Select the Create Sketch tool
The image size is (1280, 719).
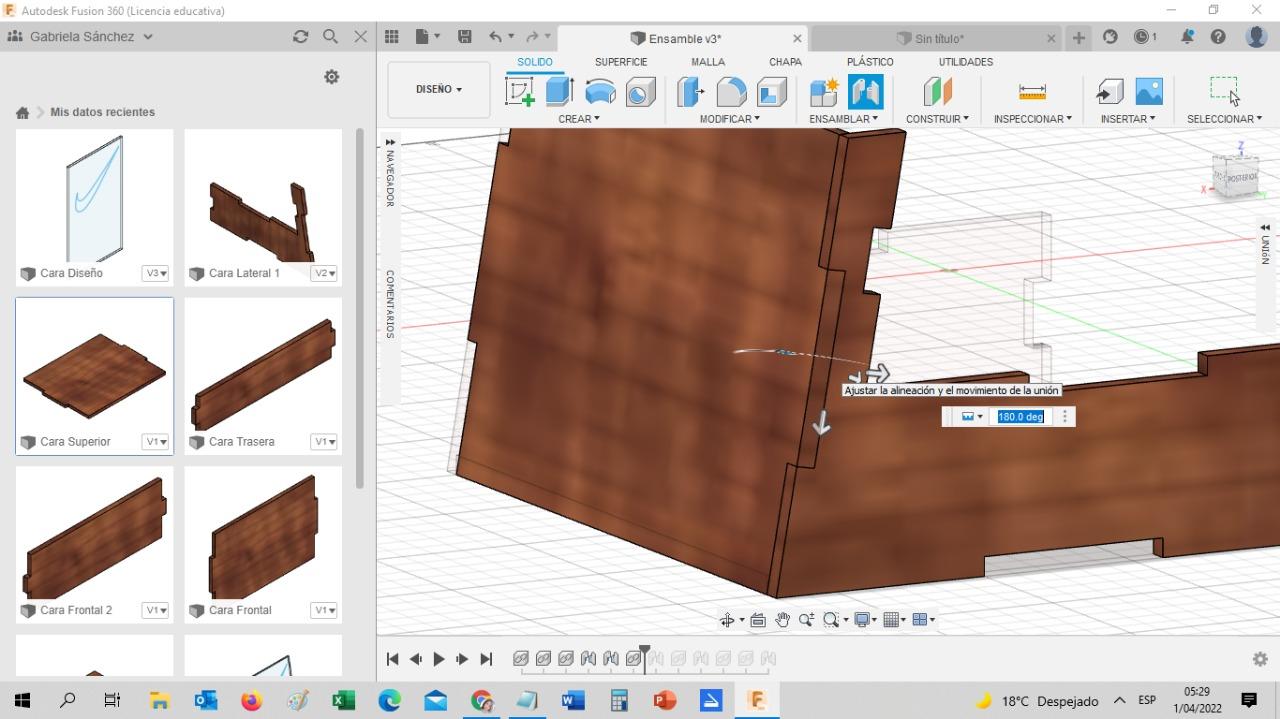pos(520,92)
